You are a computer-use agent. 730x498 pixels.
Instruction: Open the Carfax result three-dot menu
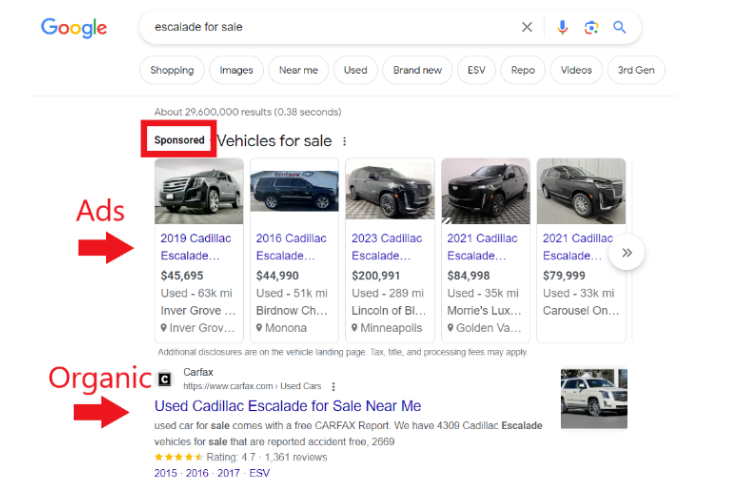pyautogui.click(x=333, y=386)
